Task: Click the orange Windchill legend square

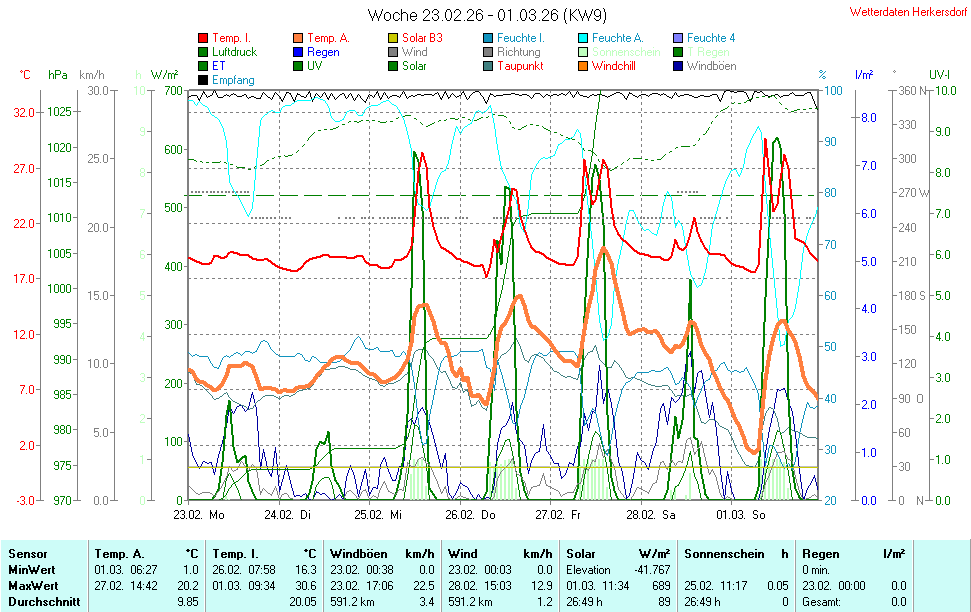Action: tap(583, 66)
